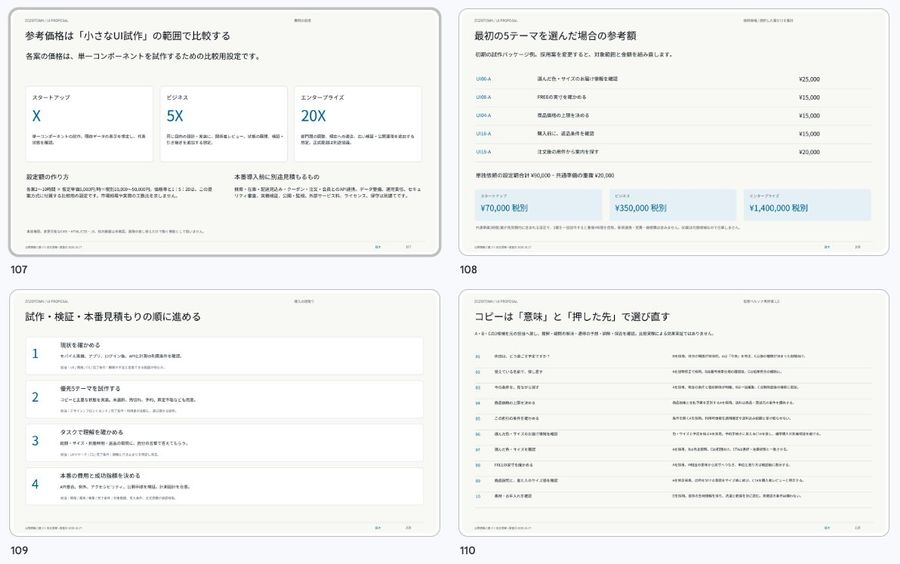Click the large 5X value under ビジネス

(175, 116)
